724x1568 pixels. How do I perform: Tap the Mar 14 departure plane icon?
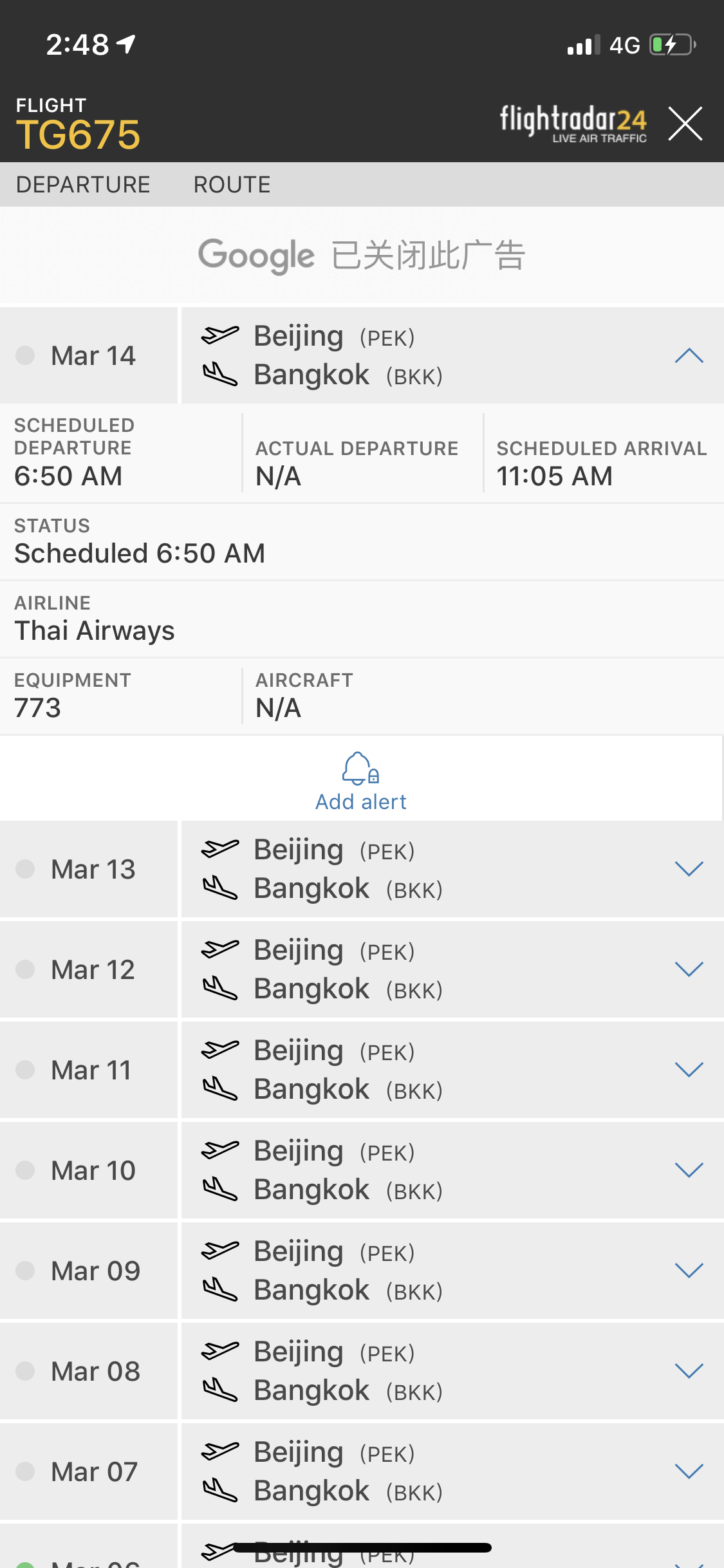pyautogui.click(x=220, y=335)
